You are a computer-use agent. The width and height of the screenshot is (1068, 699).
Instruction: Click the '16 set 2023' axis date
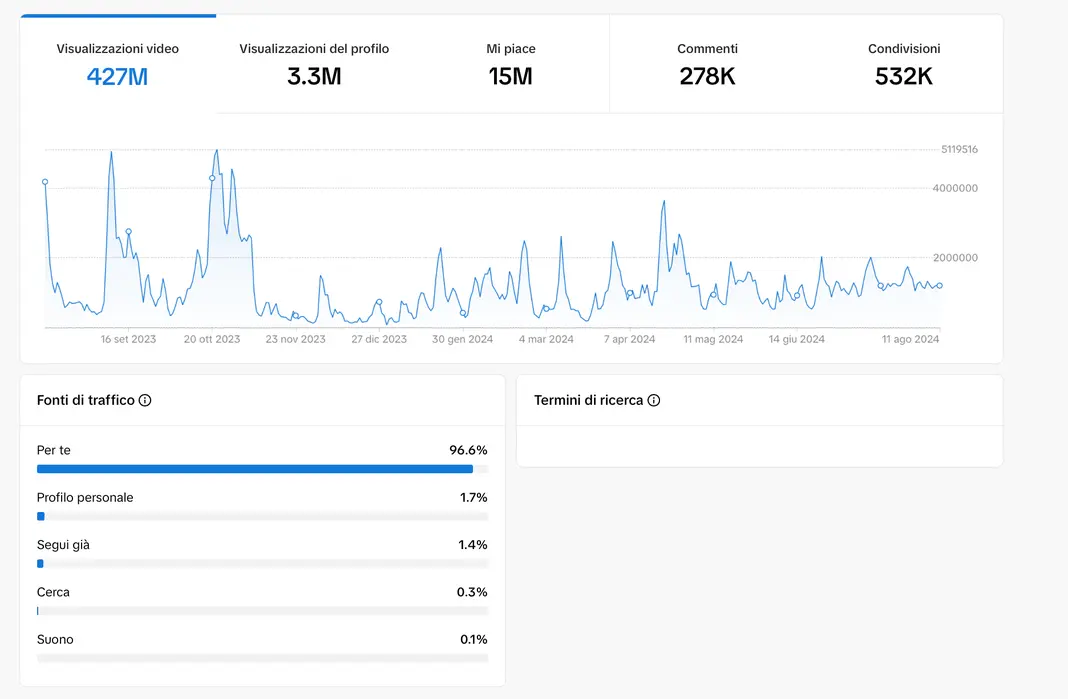click(x=128, y=339)
